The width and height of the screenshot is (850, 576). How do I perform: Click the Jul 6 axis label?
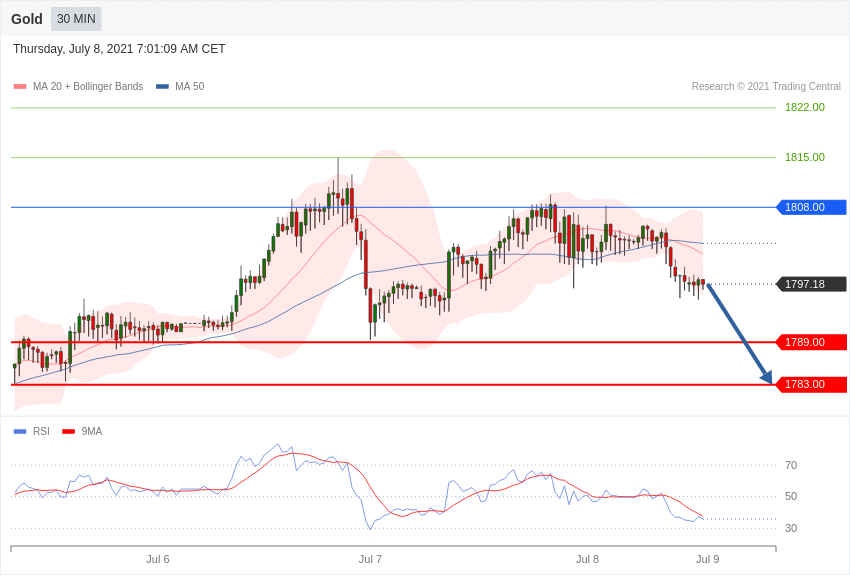tap(158, 559)
